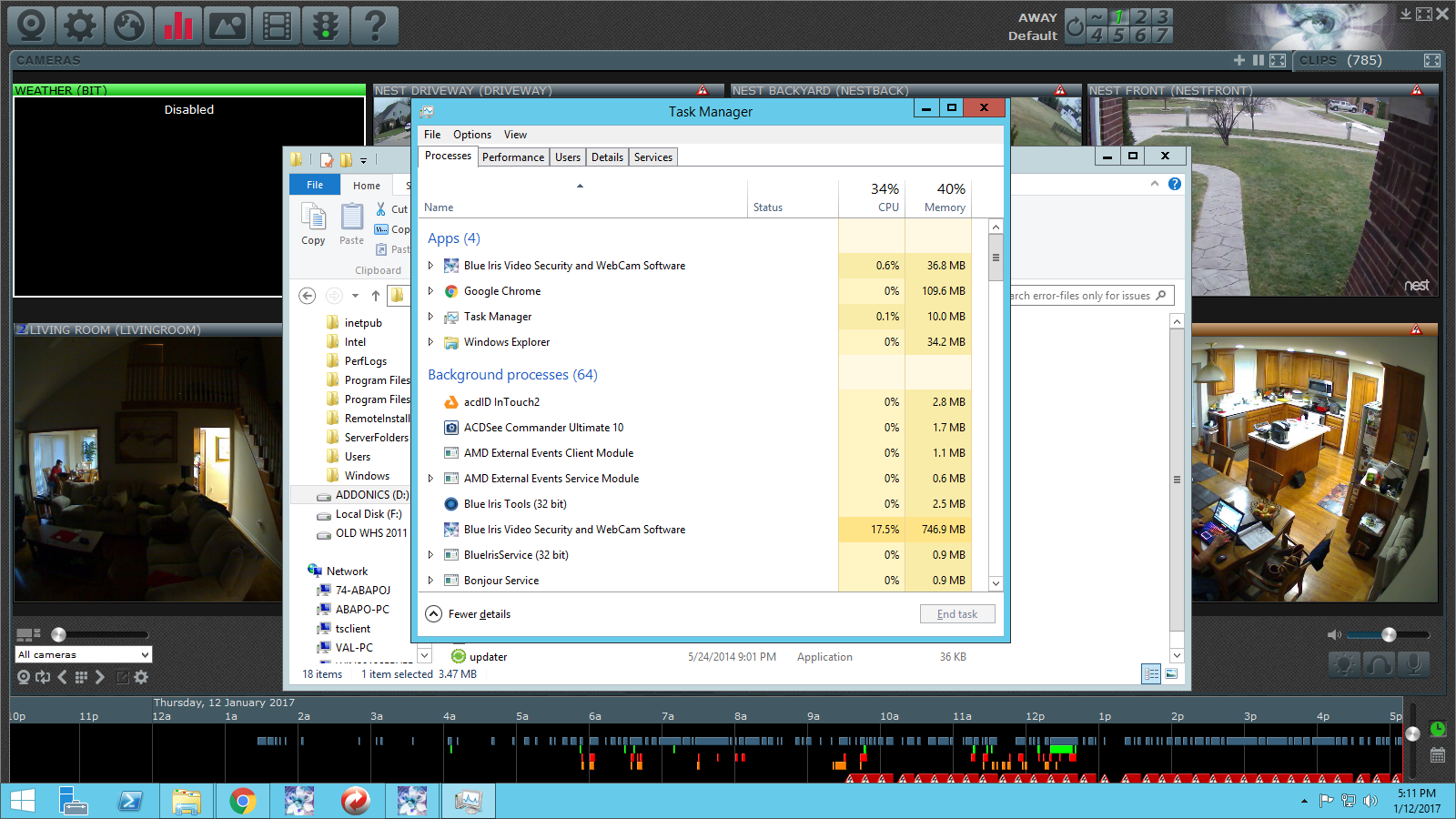
Task: Click the snapshot picture icon in toolbar
Action: point(227,25)
